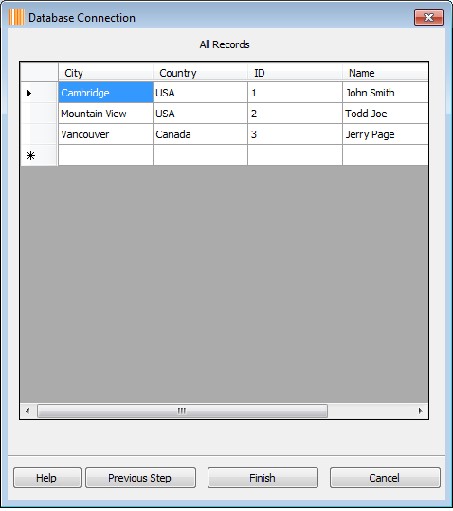Cancel the database connection wizard
This screenshot has height=511, width=453.
pyautogui.click(x=385, y=478)
